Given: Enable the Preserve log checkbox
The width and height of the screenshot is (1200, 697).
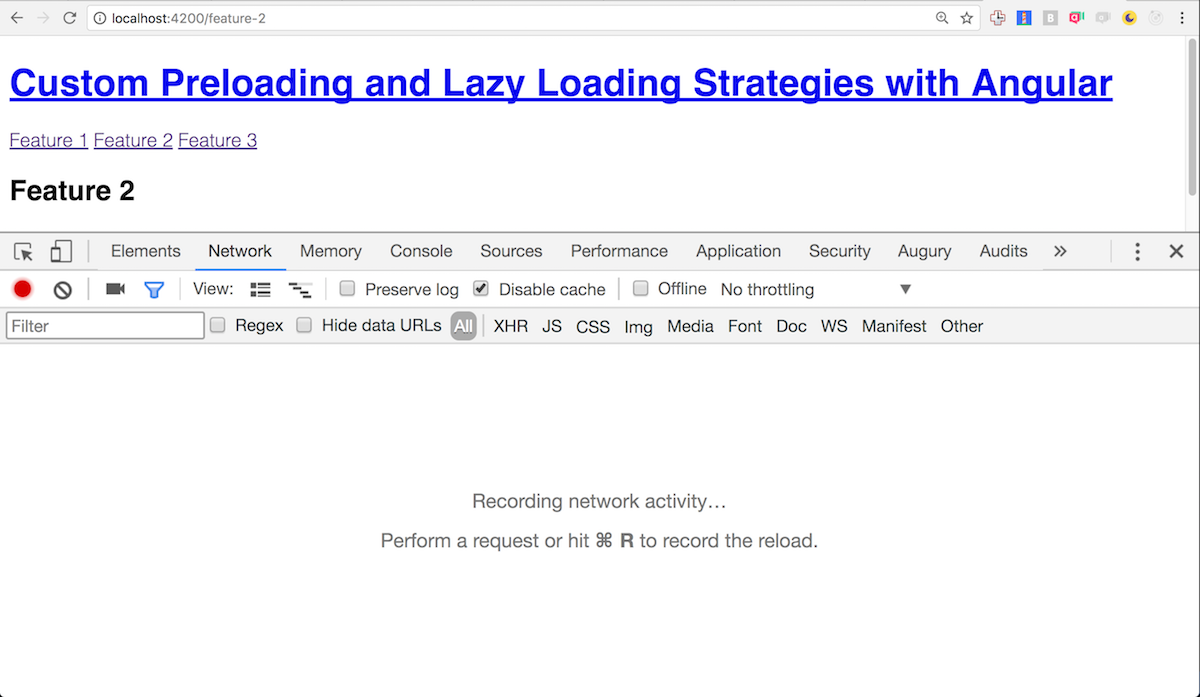Looking at the screenshot, I should pyautogui.click(x=347, y=289).
